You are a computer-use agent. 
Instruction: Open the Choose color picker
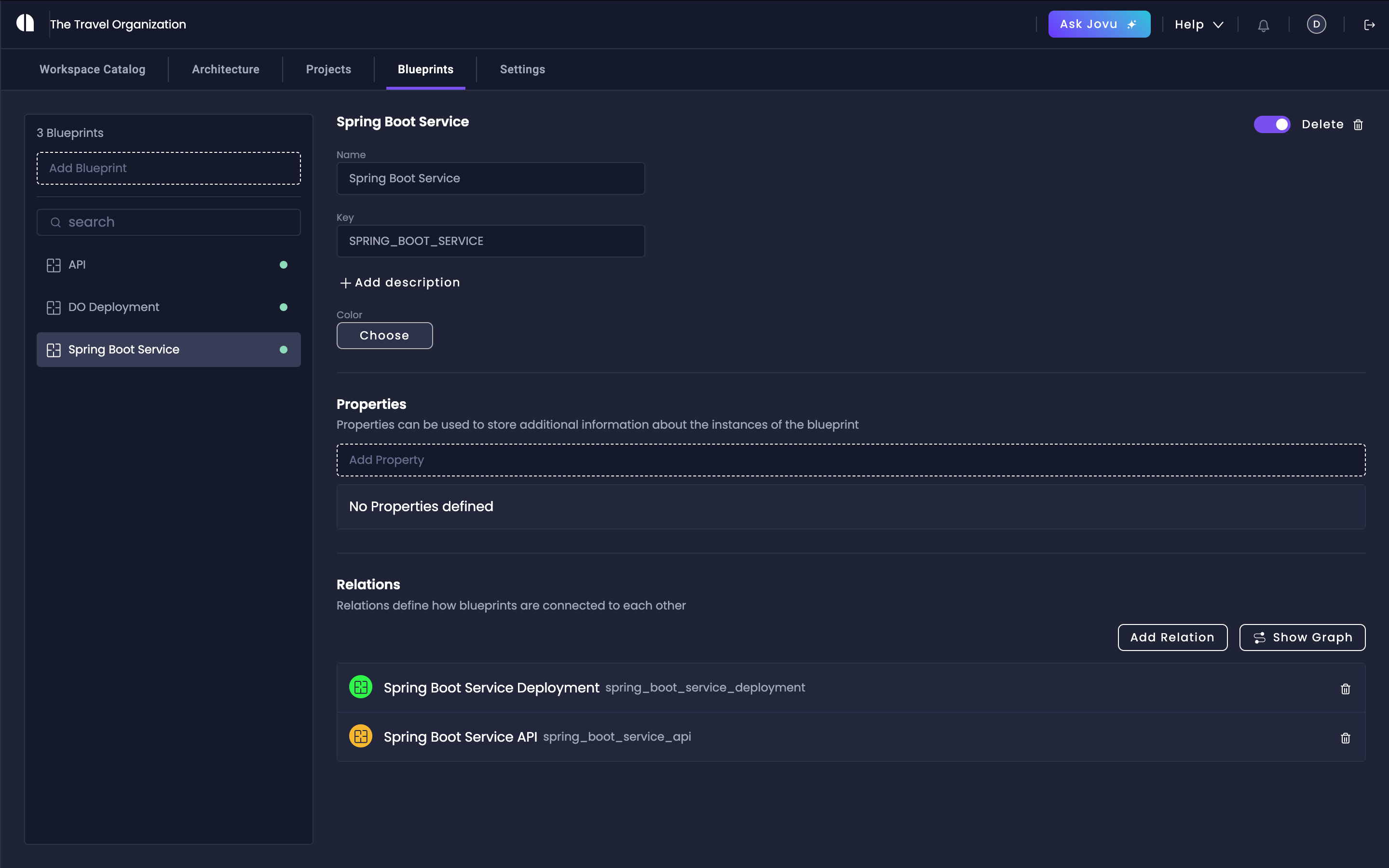pos(384,335)
